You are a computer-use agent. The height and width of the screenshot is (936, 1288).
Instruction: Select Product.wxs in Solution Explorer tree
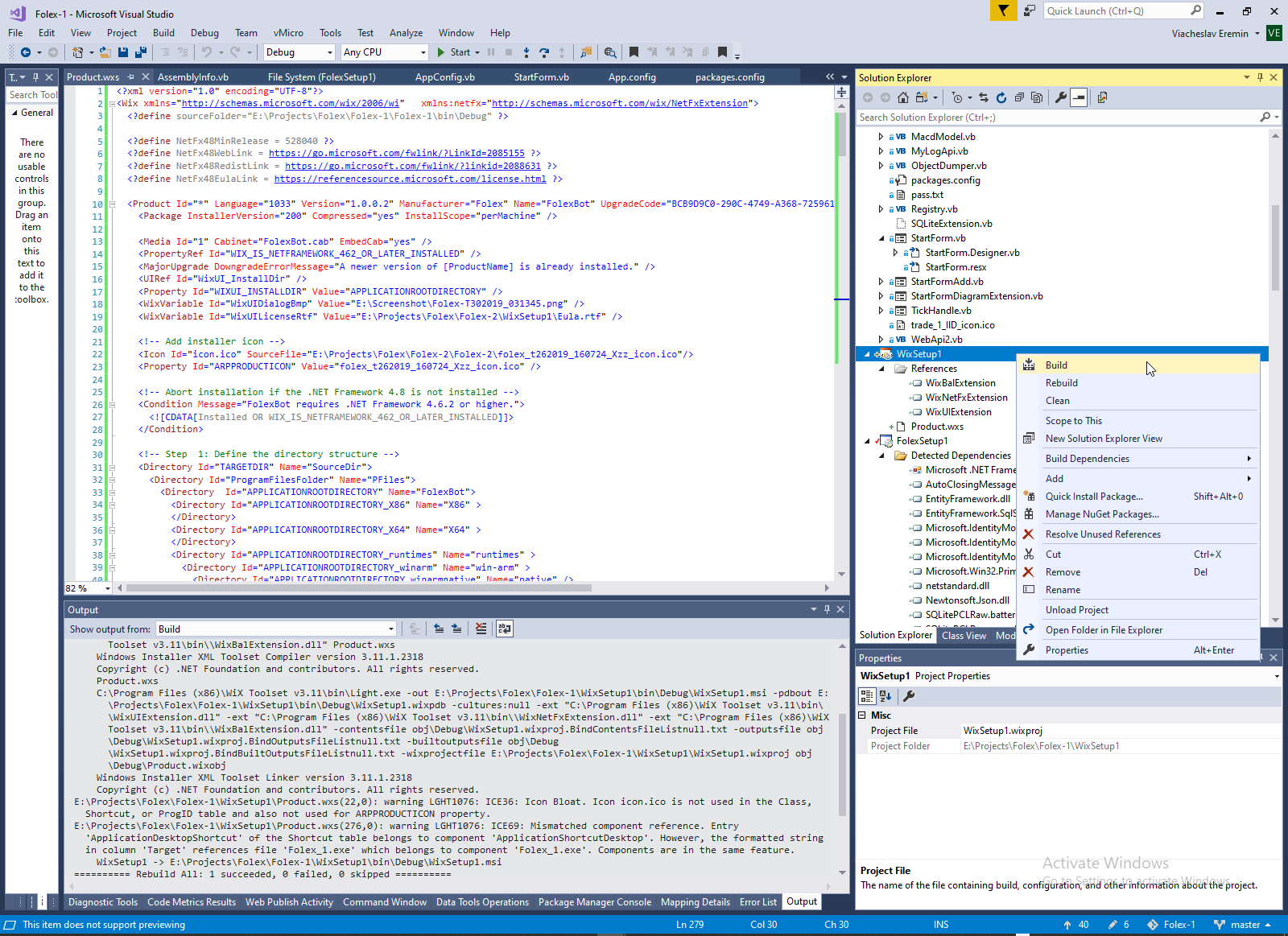pos(937,427)
